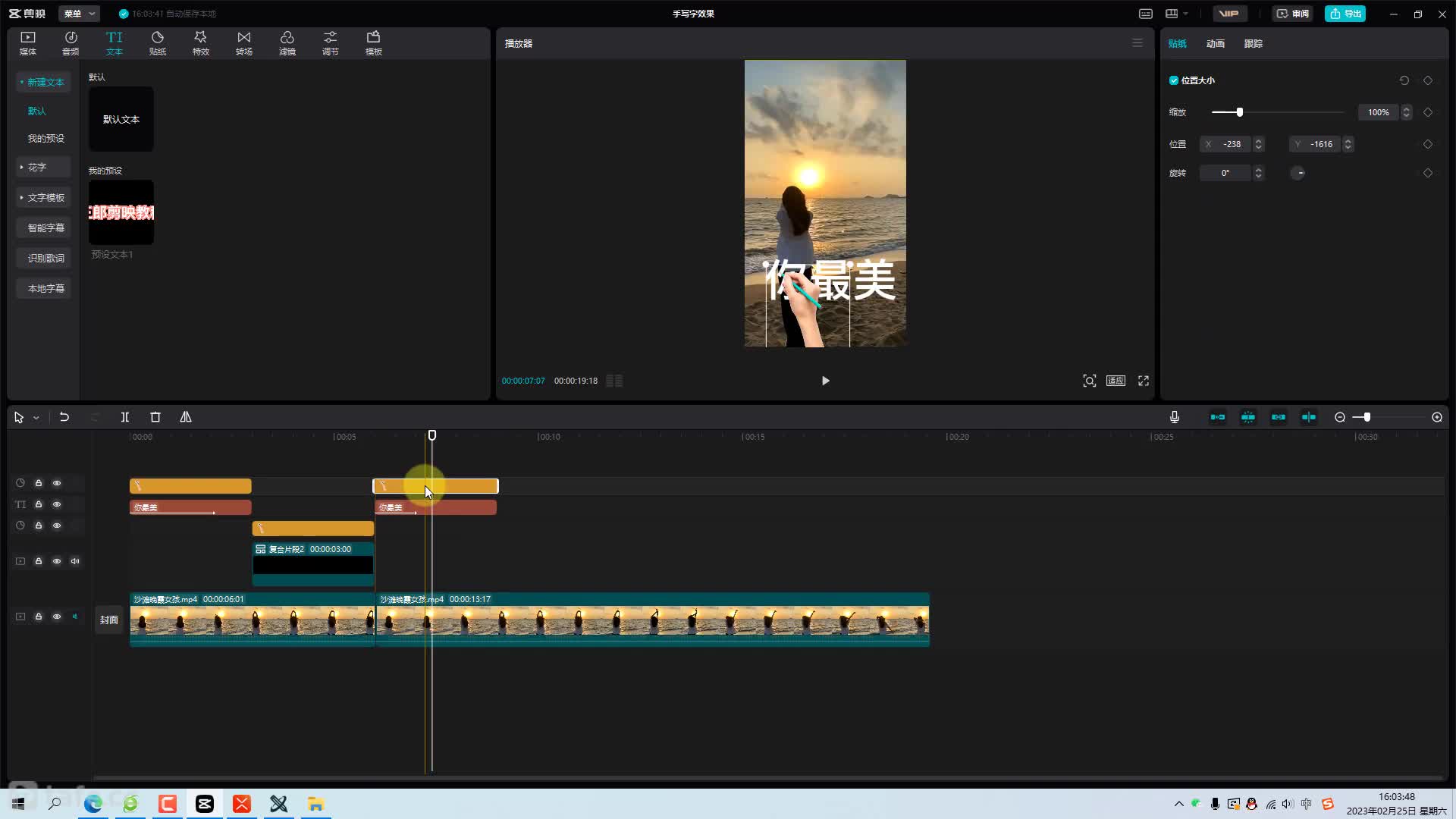This screenshot has height=819, width=1456.
Task: Open the 调节 adjustment panel
Action: click(x=331, y=43)
